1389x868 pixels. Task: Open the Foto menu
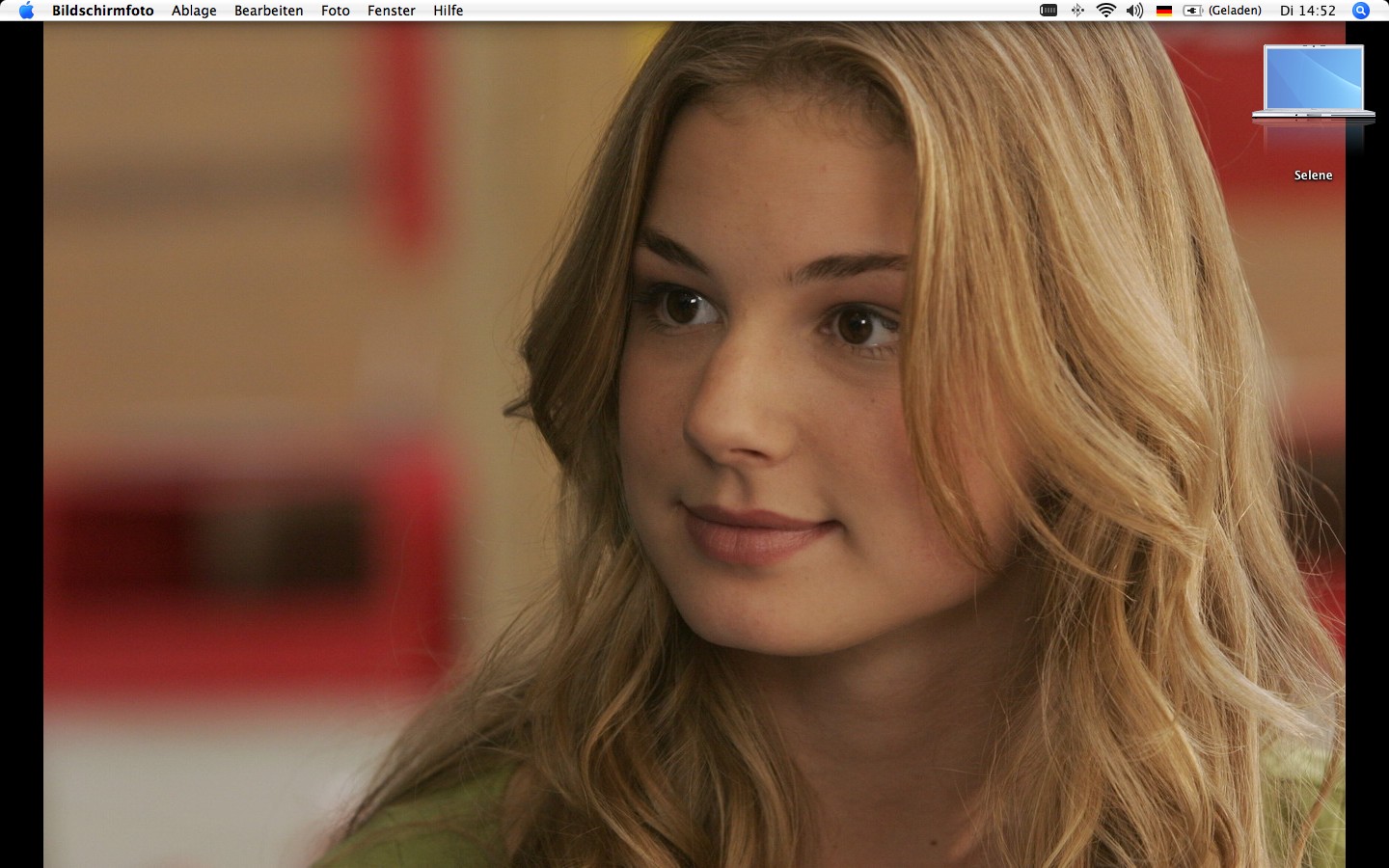(336, 11)
